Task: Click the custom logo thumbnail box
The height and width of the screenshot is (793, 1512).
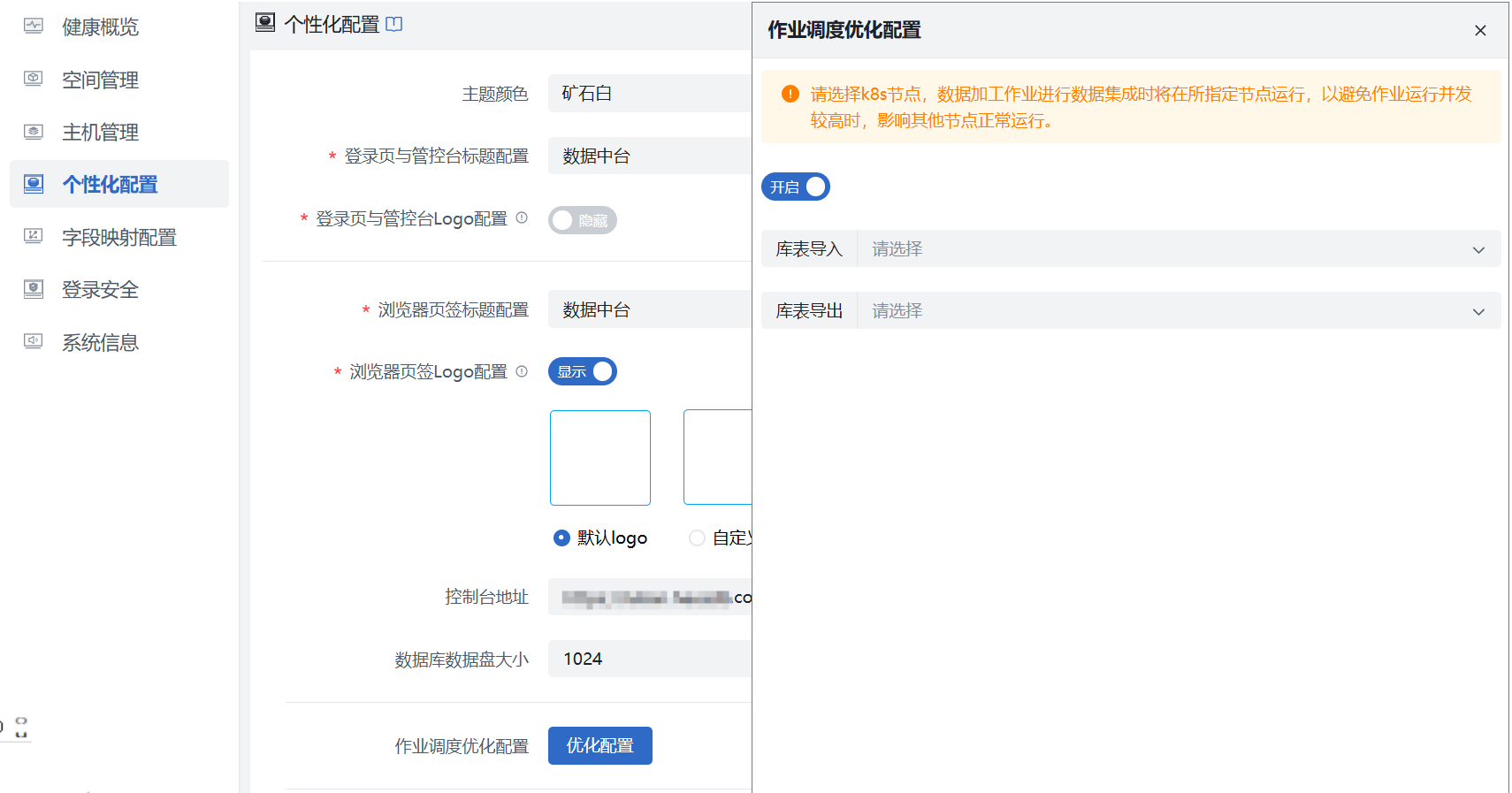Action: pyautogui.click(x=717, y=457)
